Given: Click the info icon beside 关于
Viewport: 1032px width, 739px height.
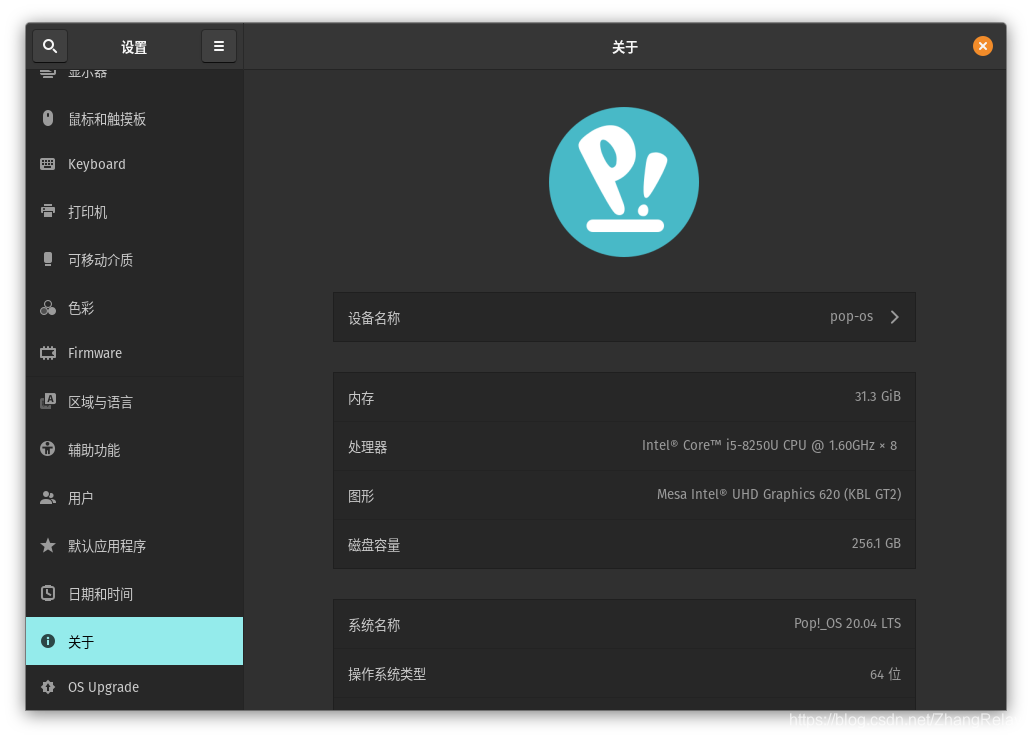Looking at the screenshot, I should pos(48,641).
